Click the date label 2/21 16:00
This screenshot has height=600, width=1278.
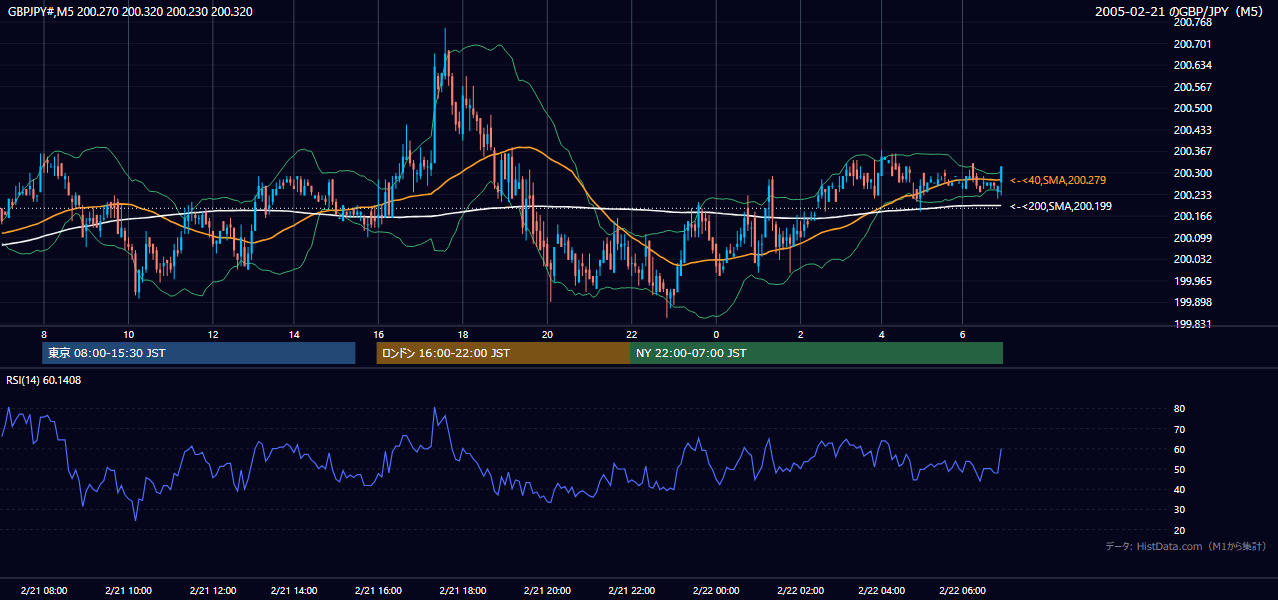(x=379, y=591)
